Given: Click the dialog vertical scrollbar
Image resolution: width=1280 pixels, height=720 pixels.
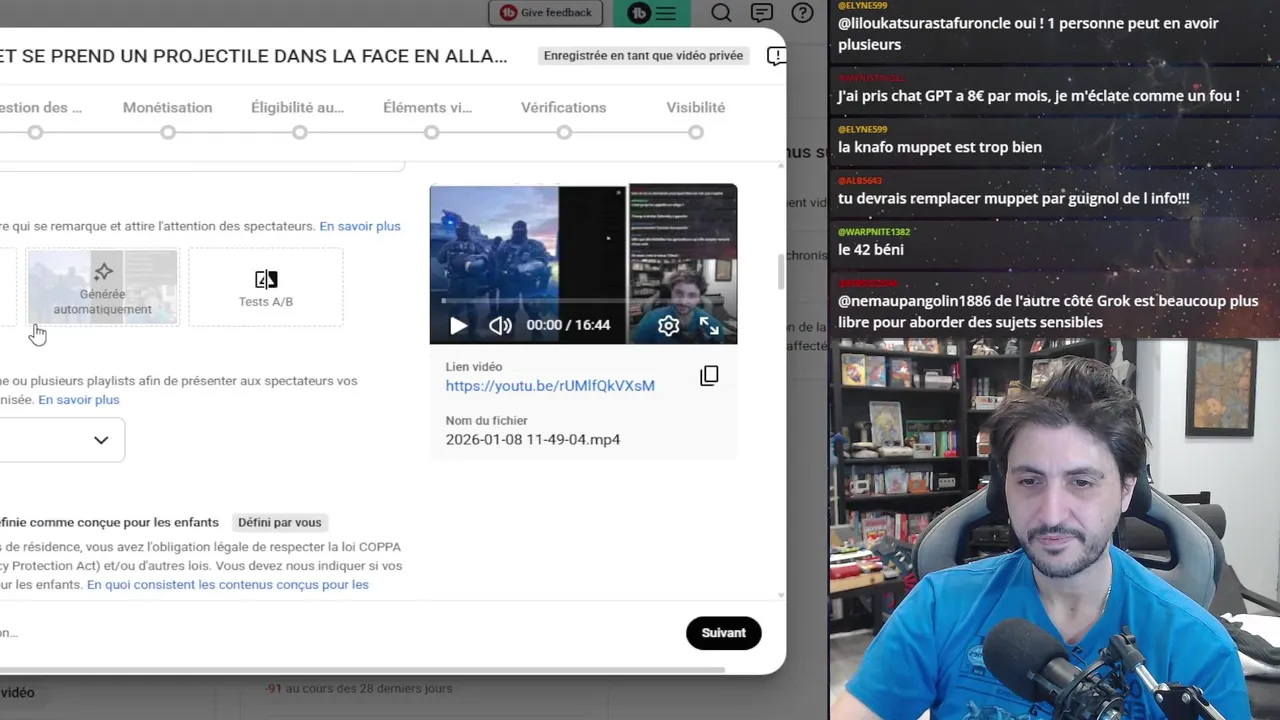Looking at the screenshot, I should [781, 271].
